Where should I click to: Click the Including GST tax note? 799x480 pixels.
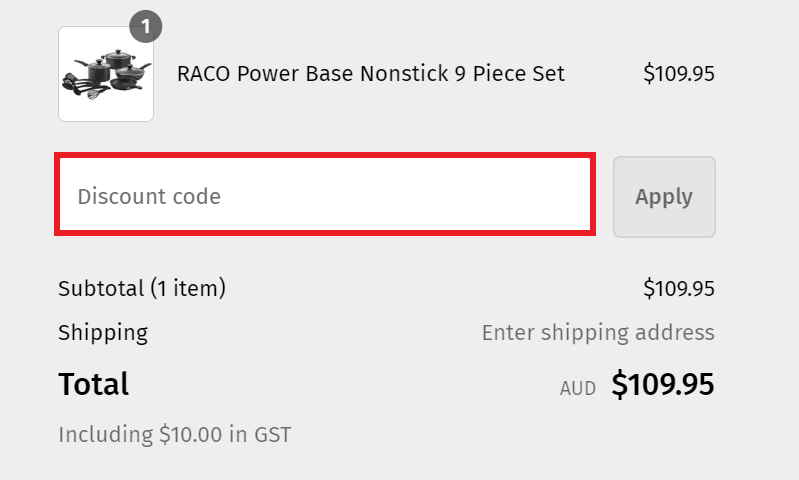pyautogui.click(x=175, y=435)
